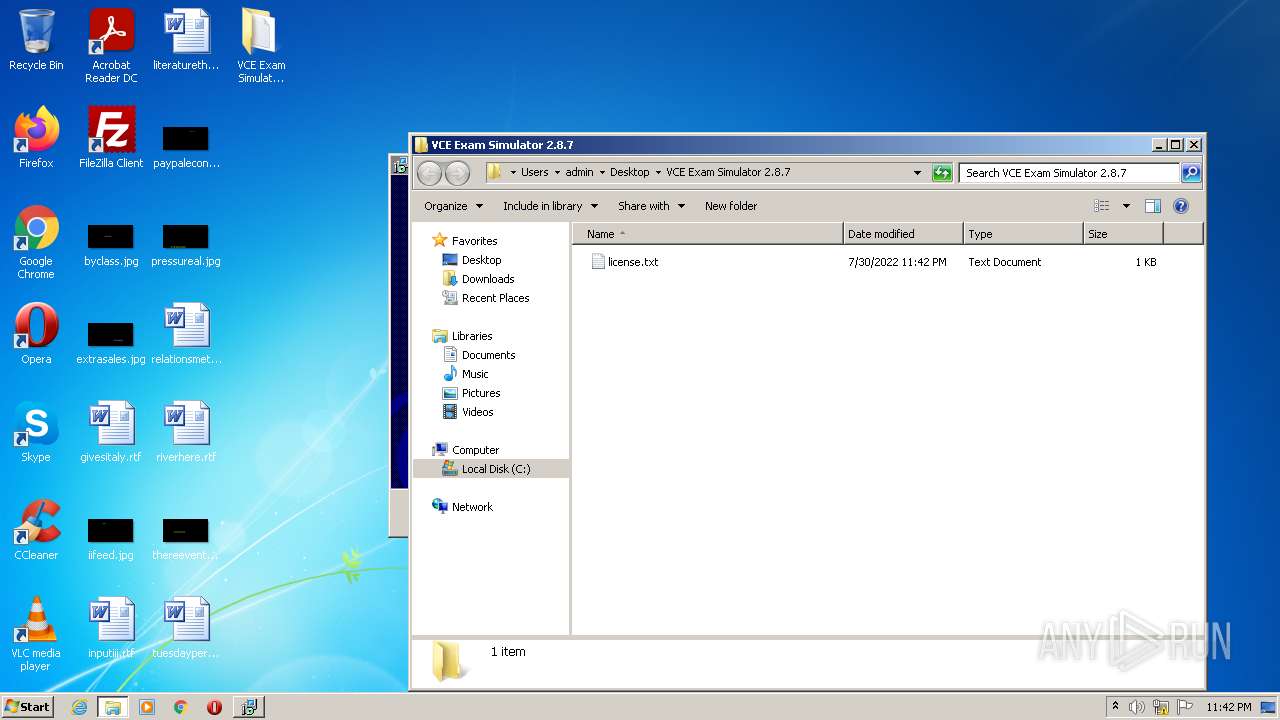Click the New folder button
The image size is (1280, 720).
(731, 206)
